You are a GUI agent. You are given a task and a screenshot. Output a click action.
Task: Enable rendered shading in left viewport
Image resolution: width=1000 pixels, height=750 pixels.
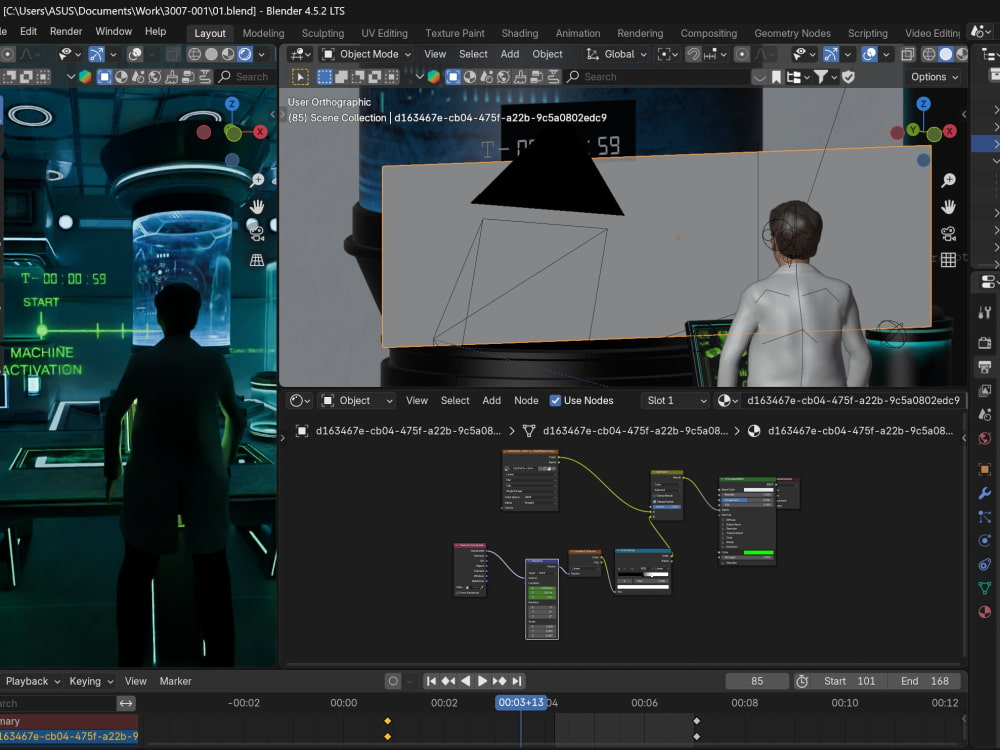pos(245,54)
